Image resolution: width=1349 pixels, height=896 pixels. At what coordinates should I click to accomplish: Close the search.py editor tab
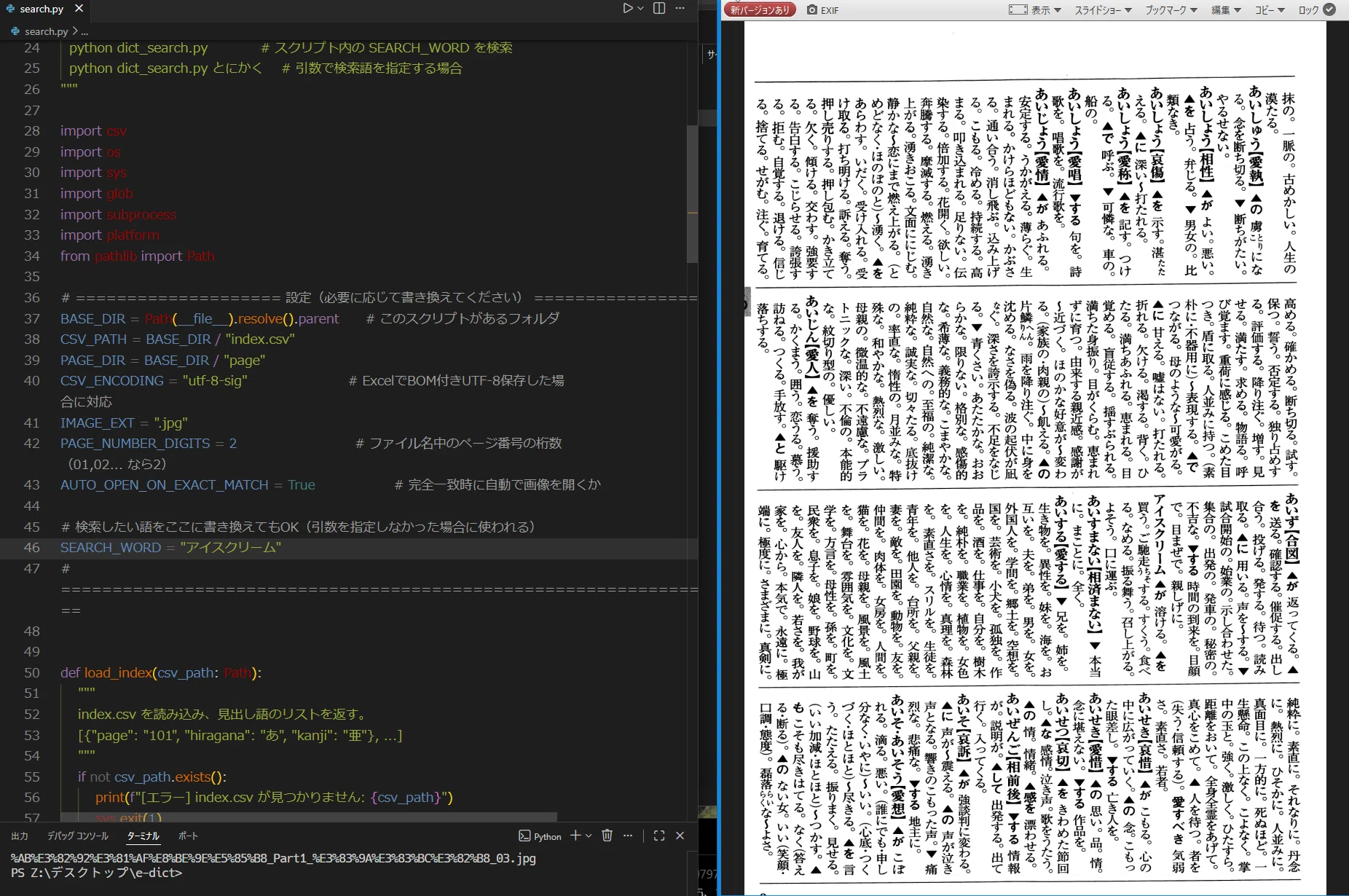click(79, 8)
